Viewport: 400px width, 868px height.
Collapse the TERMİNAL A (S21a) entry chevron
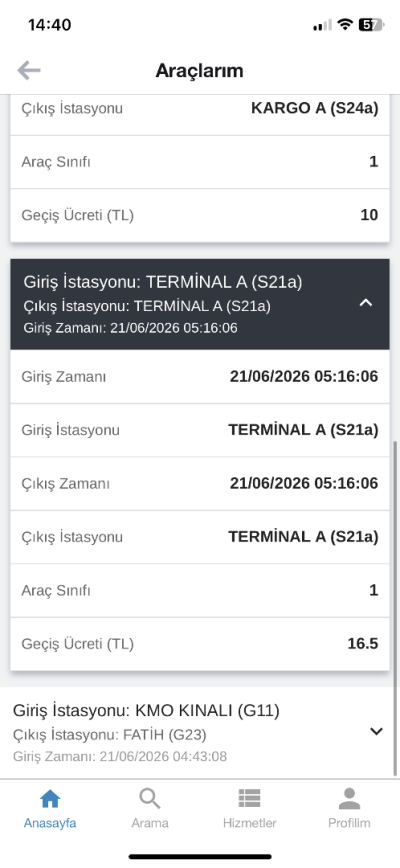click(366, 303)
